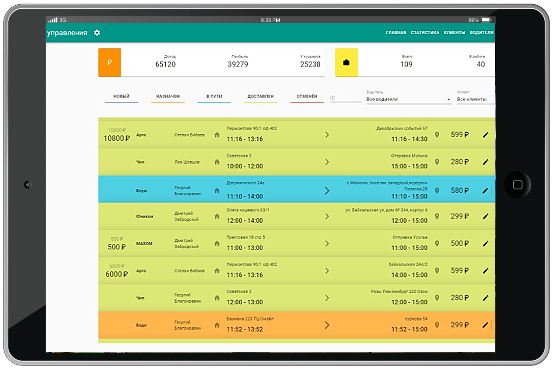Click map pin in the 500 ₽ Maxom row
Image resolution: width=554 pixels, height=369 pixels.
(x=437, y=244)
